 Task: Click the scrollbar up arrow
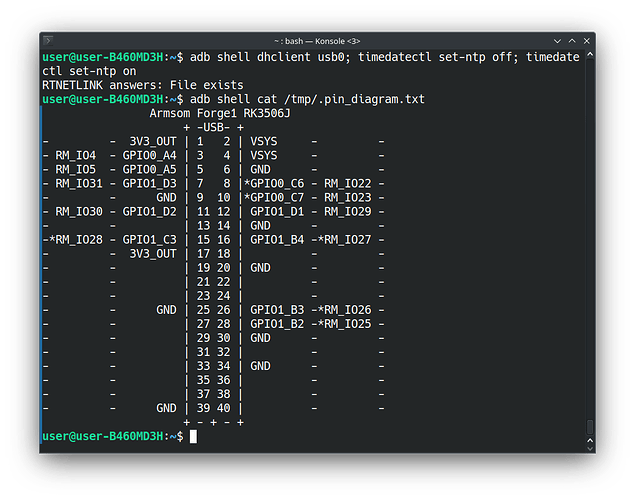590,55
